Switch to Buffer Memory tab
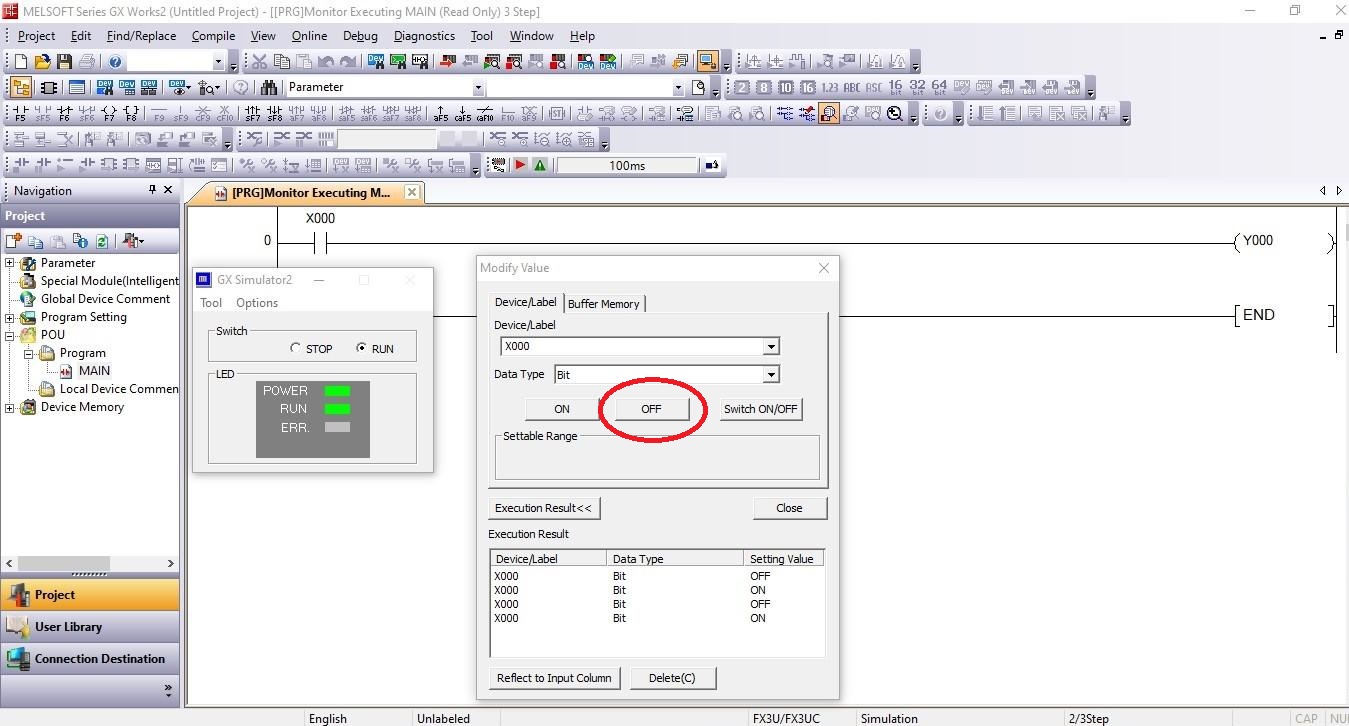Viewport: 1349px width, 726px height. coord(604,304)
